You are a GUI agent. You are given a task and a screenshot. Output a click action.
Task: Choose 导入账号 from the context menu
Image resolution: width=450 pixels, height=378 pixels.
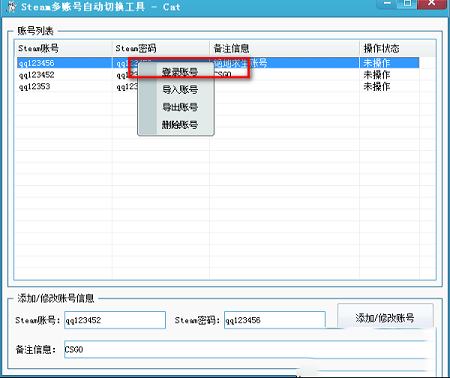pyautogui.click(x=180, y=90)
